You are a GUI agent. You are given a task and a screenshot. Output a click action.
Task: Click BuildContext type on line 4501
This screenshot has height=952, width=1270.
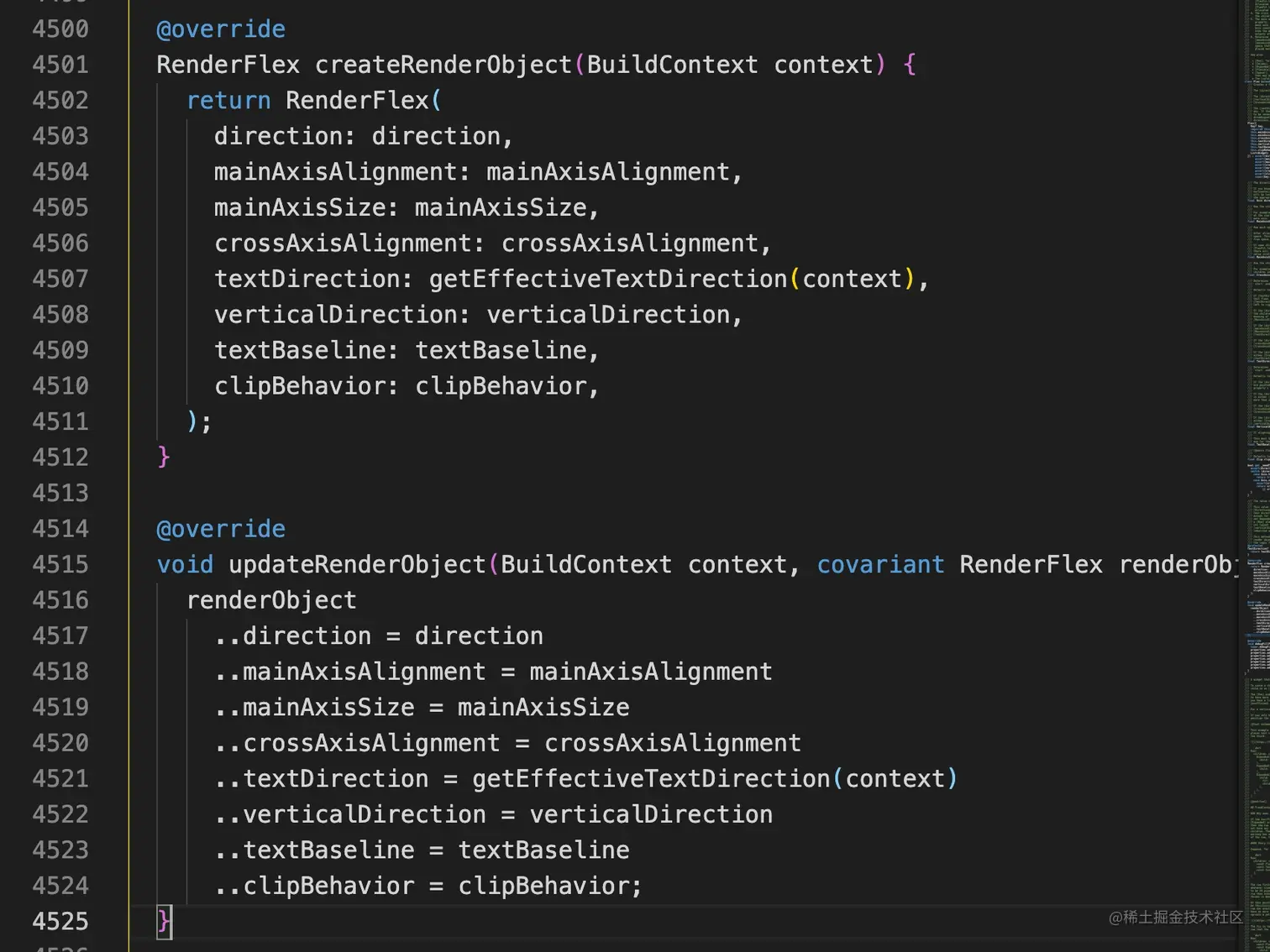tap(672, 65)
